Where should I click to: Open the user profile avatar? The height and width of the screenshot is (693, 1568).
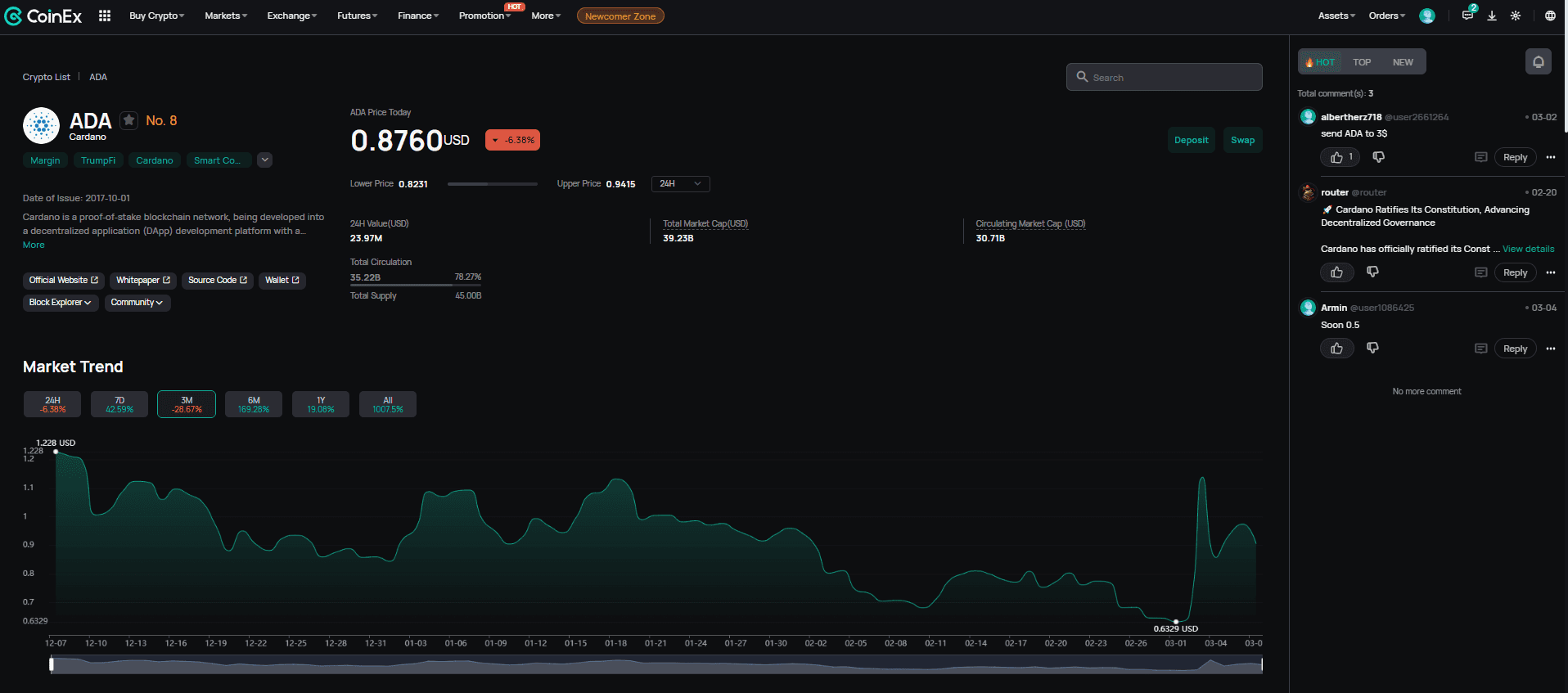point(1427,16)
